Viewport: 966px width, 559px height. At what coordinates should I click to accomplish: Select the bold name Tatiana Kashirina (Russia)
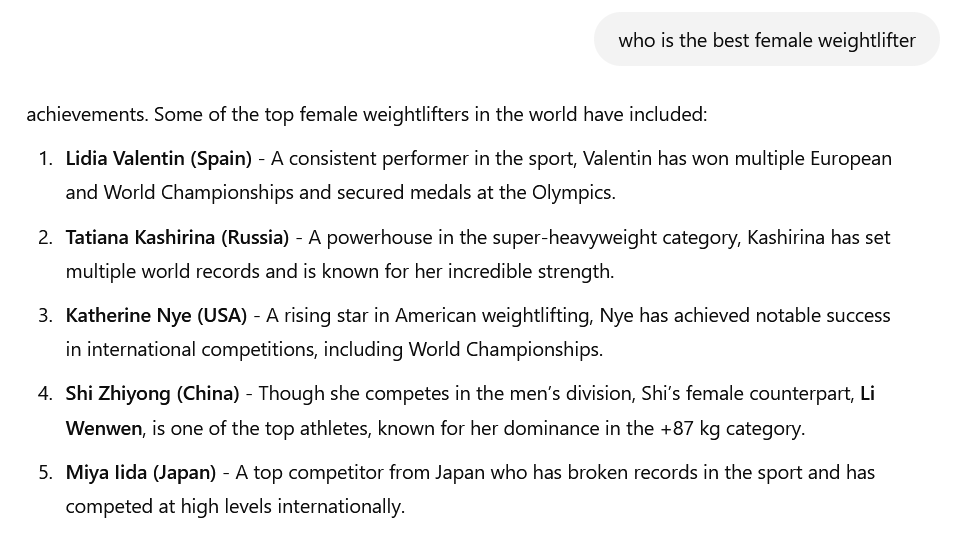tap(177, 237)
